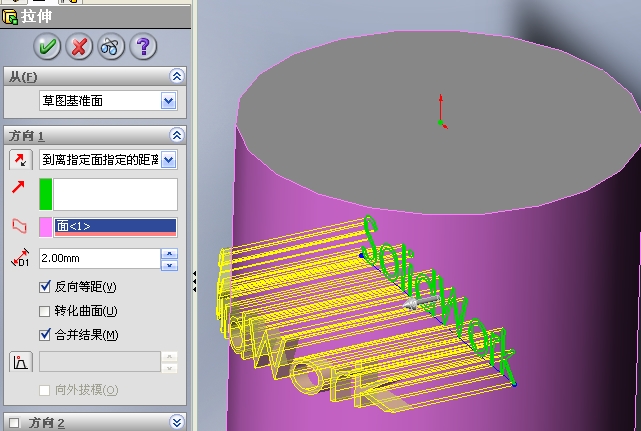Cancel the extrude with red X
Viewport: 641px width, 431px height.
79,46
